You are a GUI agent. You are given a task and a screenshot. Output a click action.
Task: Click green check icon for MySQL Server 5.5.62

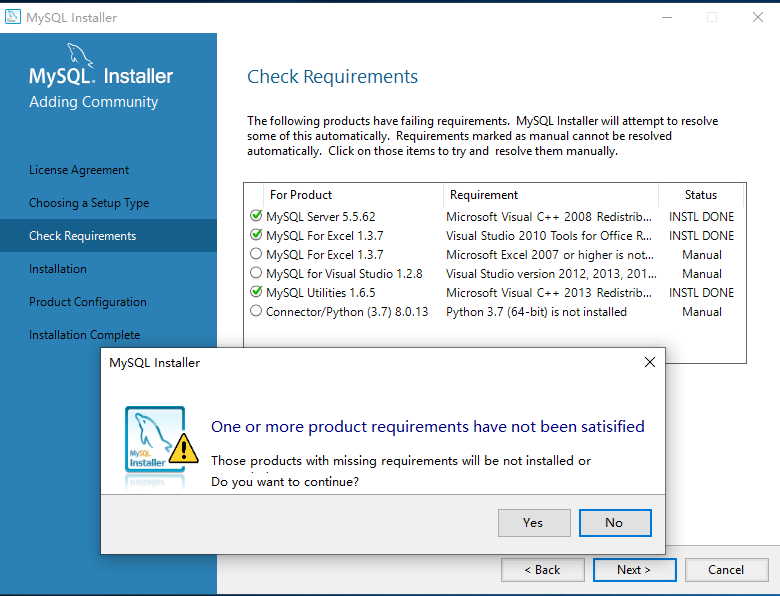point(256,216)
